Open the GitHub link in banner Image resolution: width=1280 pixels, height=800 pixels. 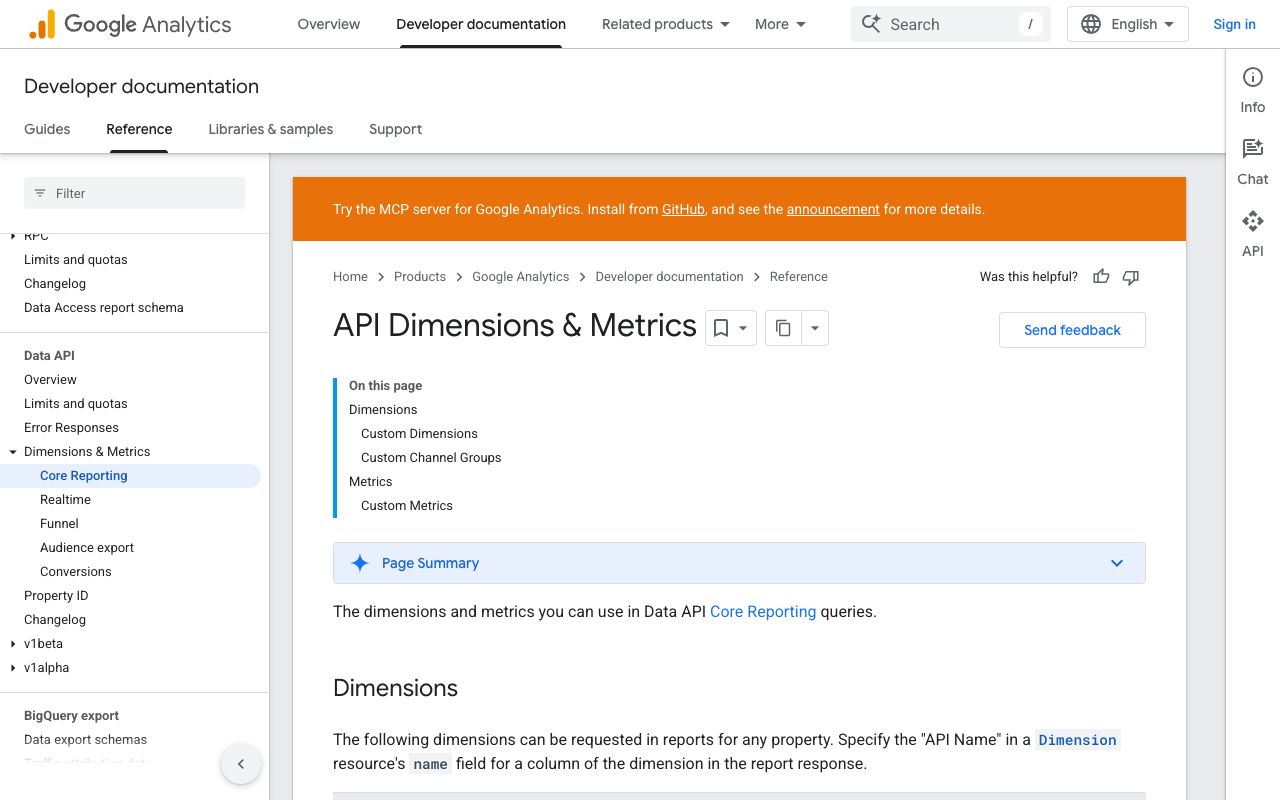pos(683,209)
